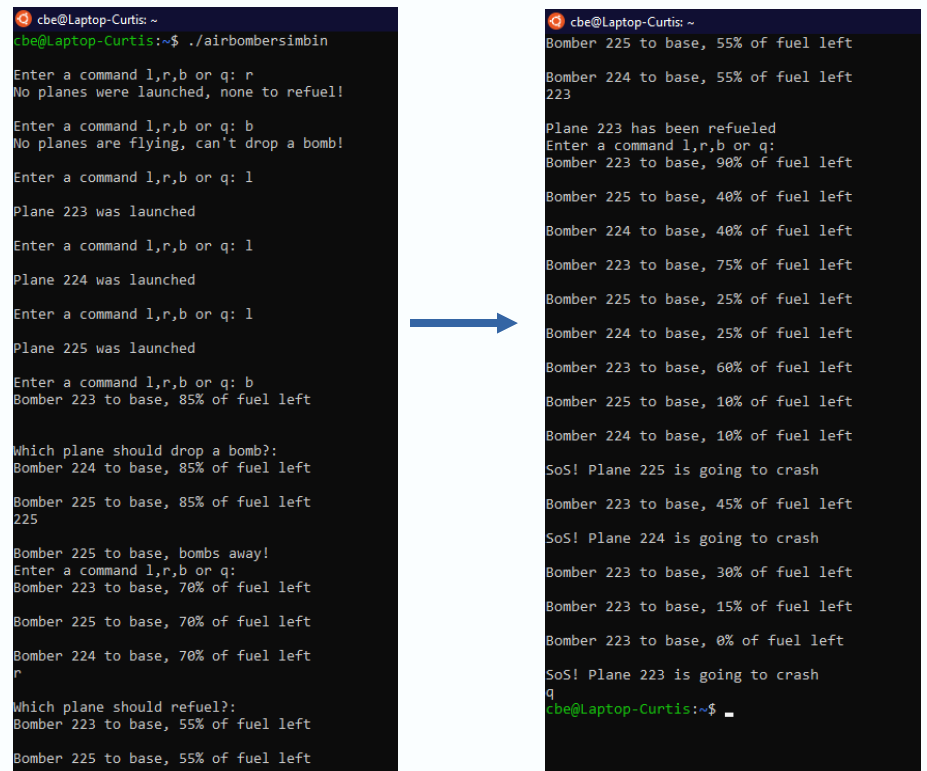Click 'Which plane should drop a bomb?:' prompt
The width and height of the screenshot is (927, 771).
[145, 451]
